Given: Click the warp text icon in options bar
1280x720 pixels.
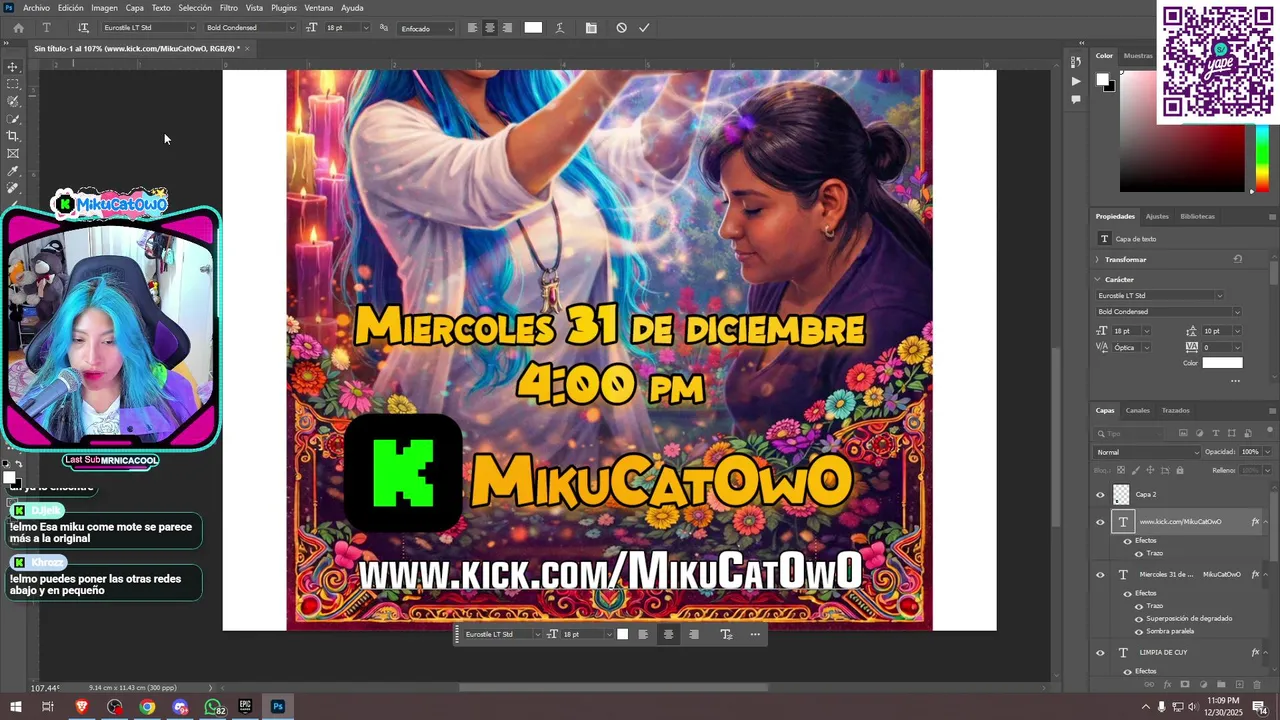Looking at the screenshot, I should click(559, 28).
